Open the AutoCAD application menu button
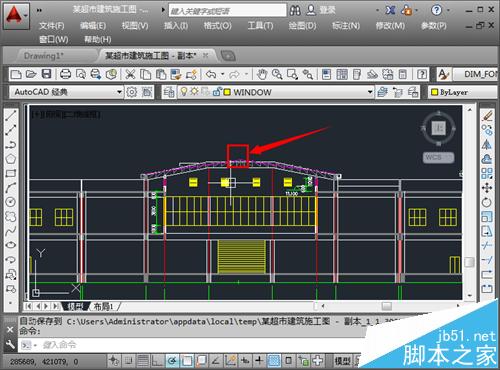The width and height of the screenshot is (500, 370). coord(16,16)
